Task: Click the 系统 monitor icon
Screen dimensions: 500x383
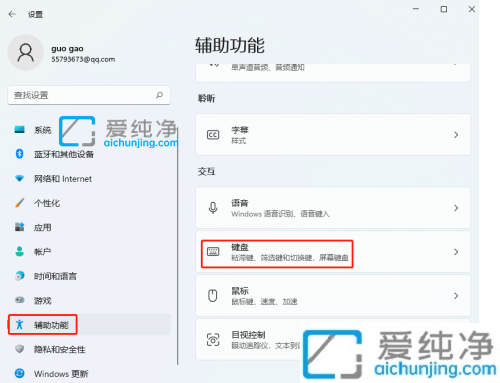Action: pyautogui.click(x=20, y=130)
